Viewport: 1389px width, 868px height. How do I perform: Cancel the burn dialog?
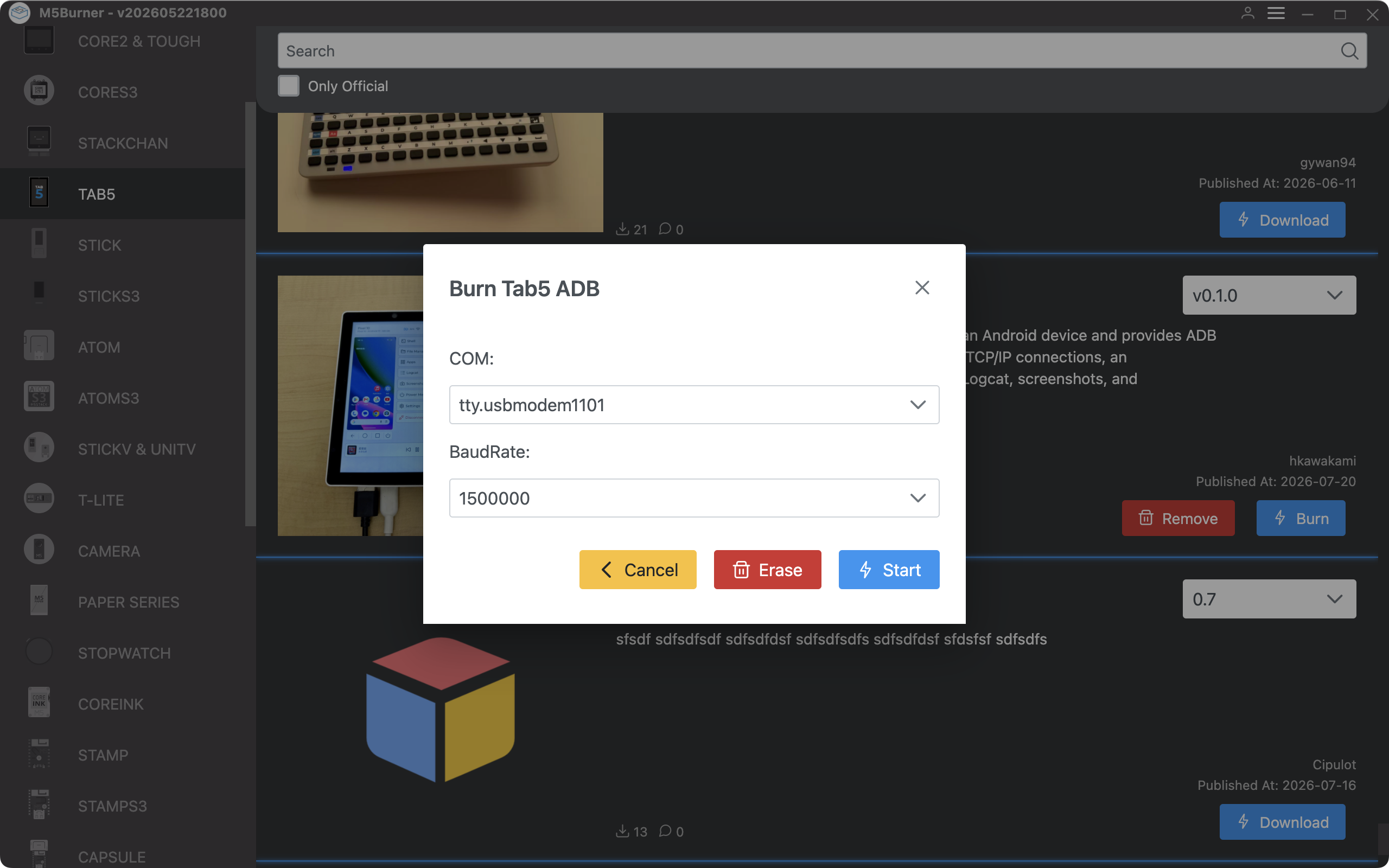pos(638,570)
